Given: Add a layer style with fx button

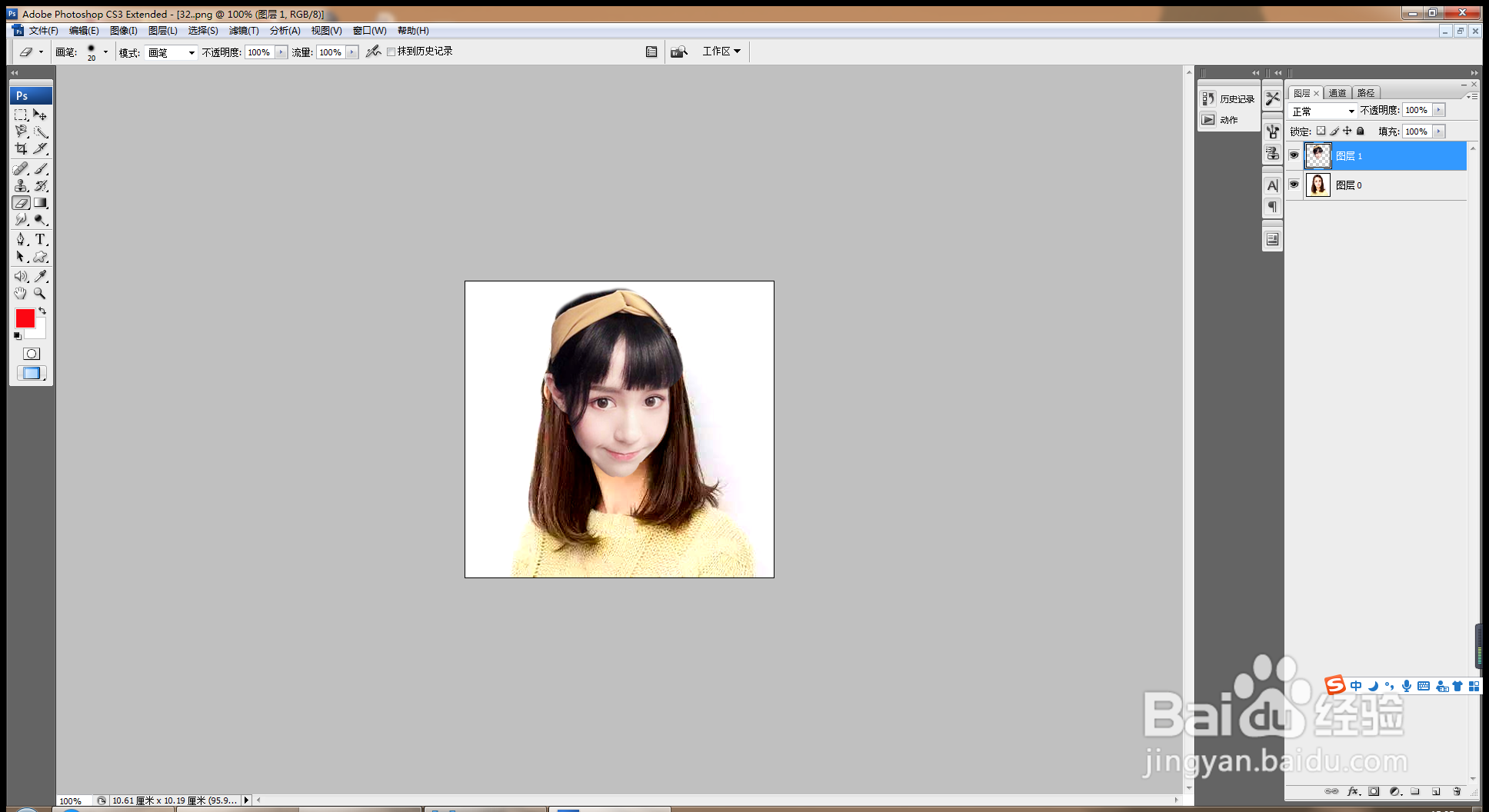Looking at the screenshot, I should [1353, 791].
